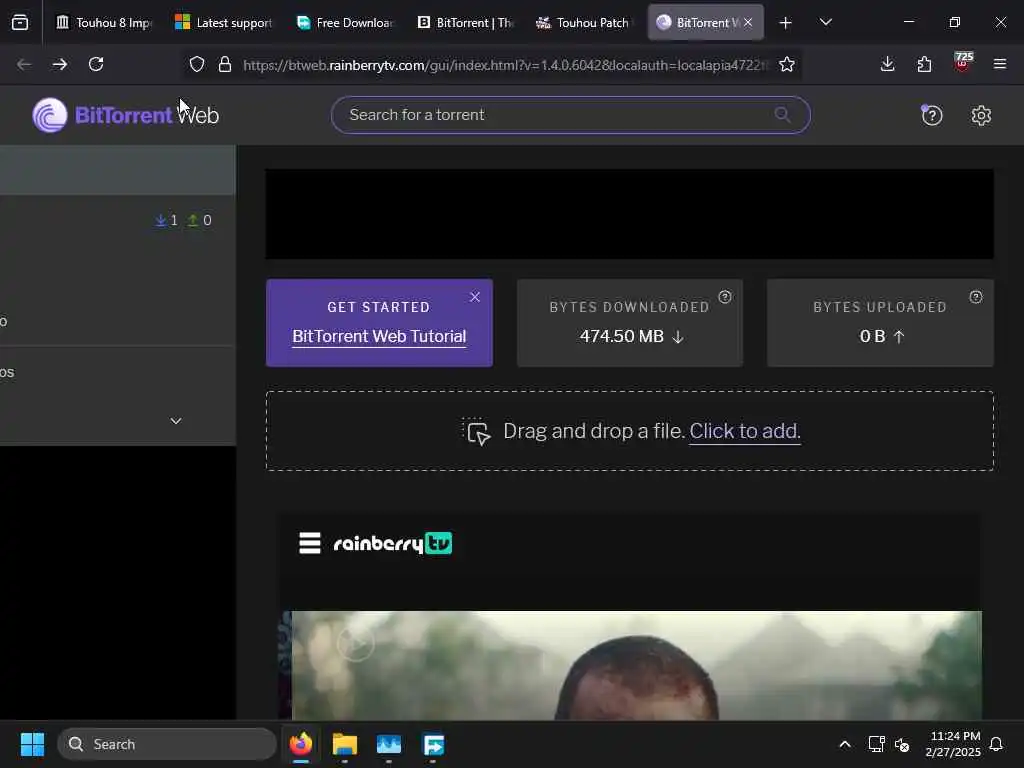Open File Explorer from taskbar
The image size is (1024, 768).
pos(345,744)
